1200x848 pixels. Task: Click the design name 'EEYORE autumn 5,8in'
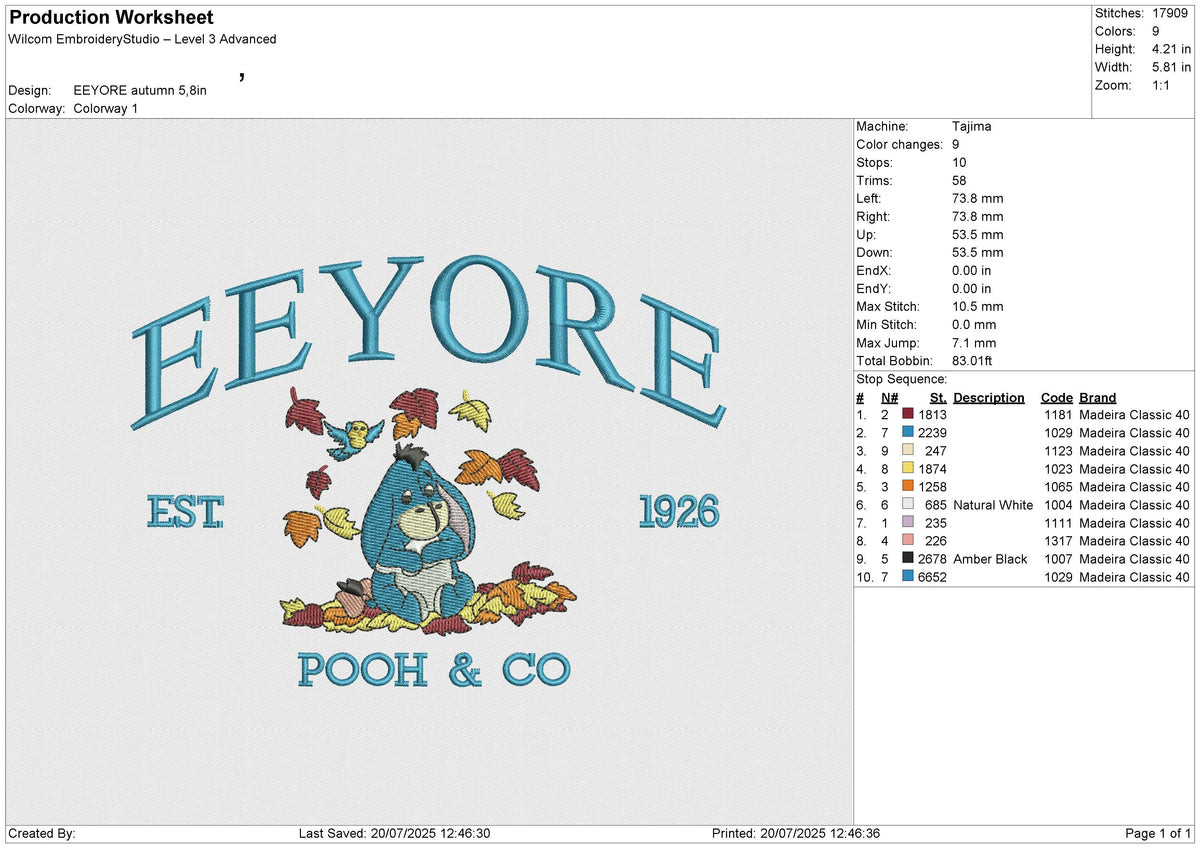140,90
